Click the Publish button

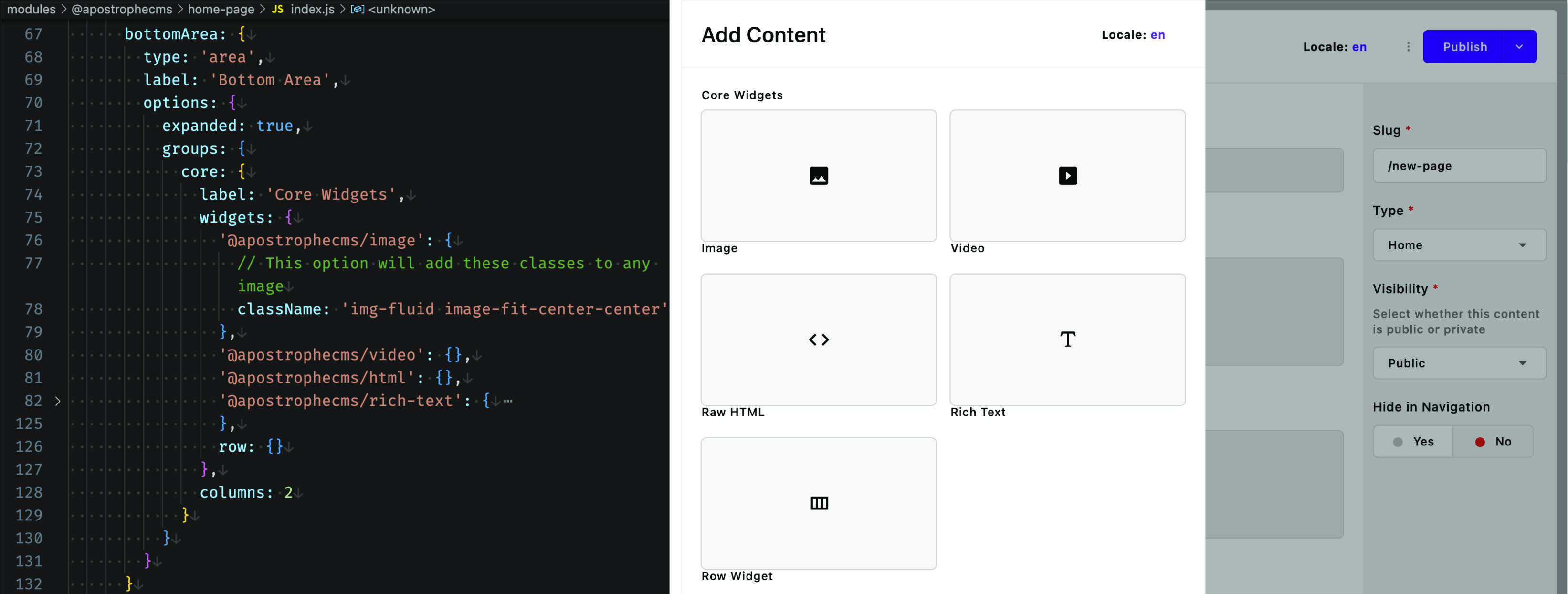1466,46
